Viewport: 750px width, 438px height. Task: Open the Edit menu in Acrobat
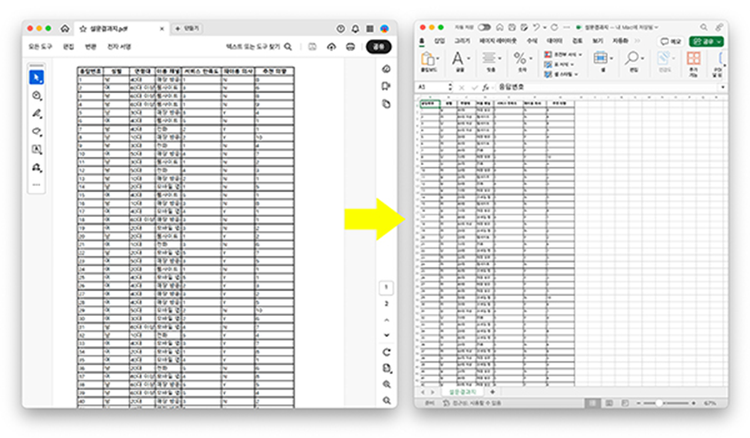68,47
